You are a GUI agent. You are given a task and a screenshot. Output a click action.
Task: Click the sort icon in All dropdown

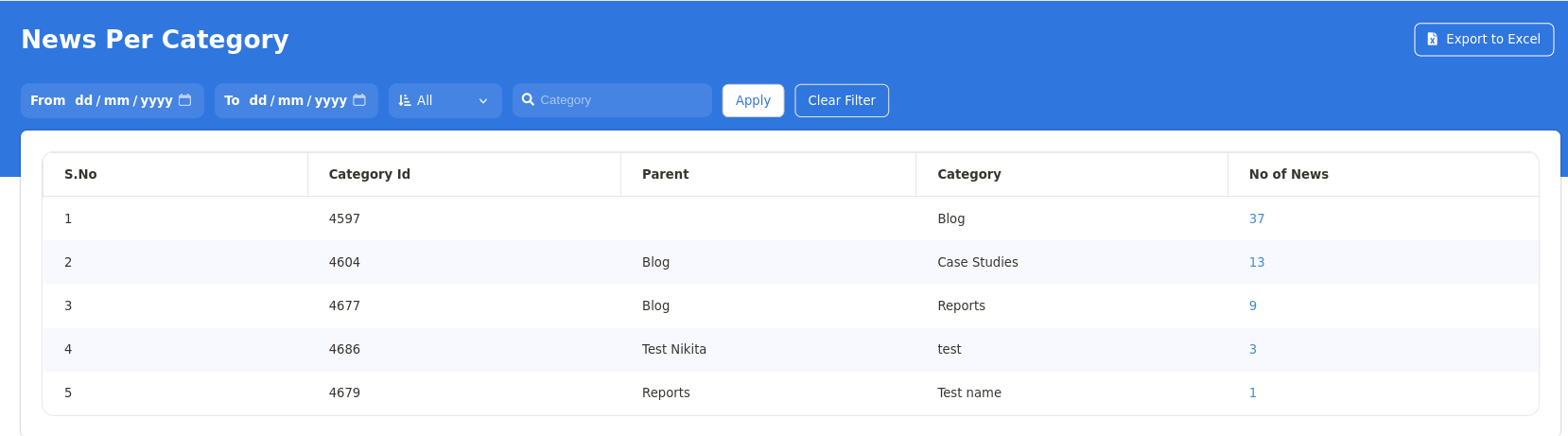click(x=405, y=100)
